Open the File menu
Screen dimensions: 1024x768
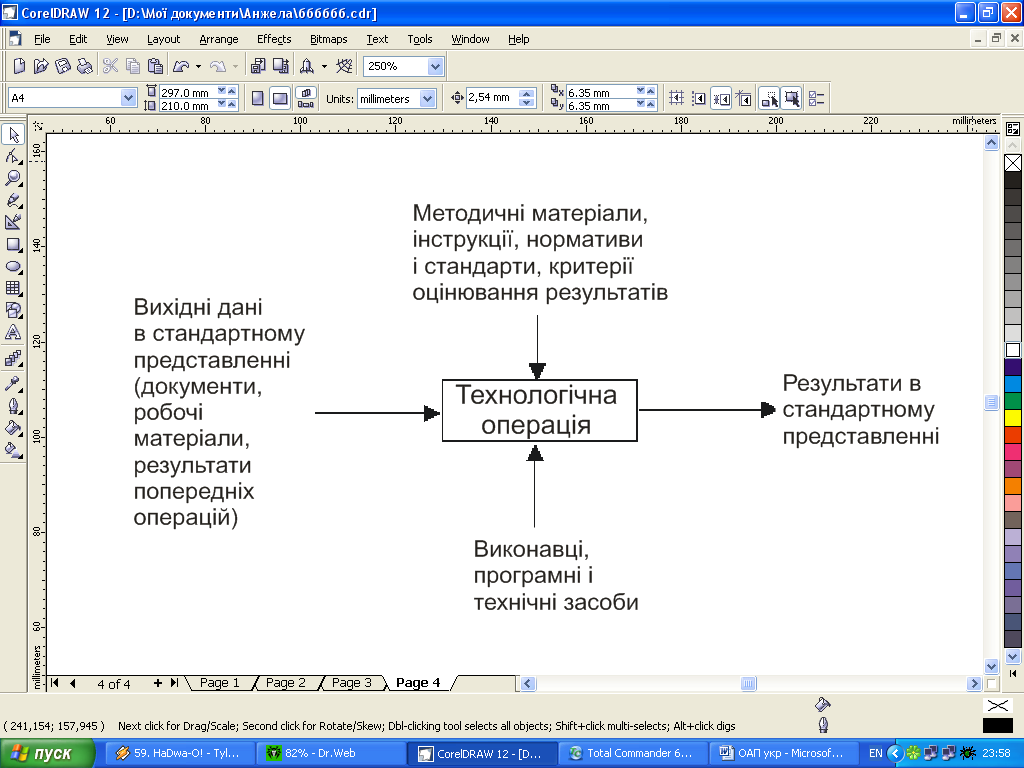coord(42,39)
